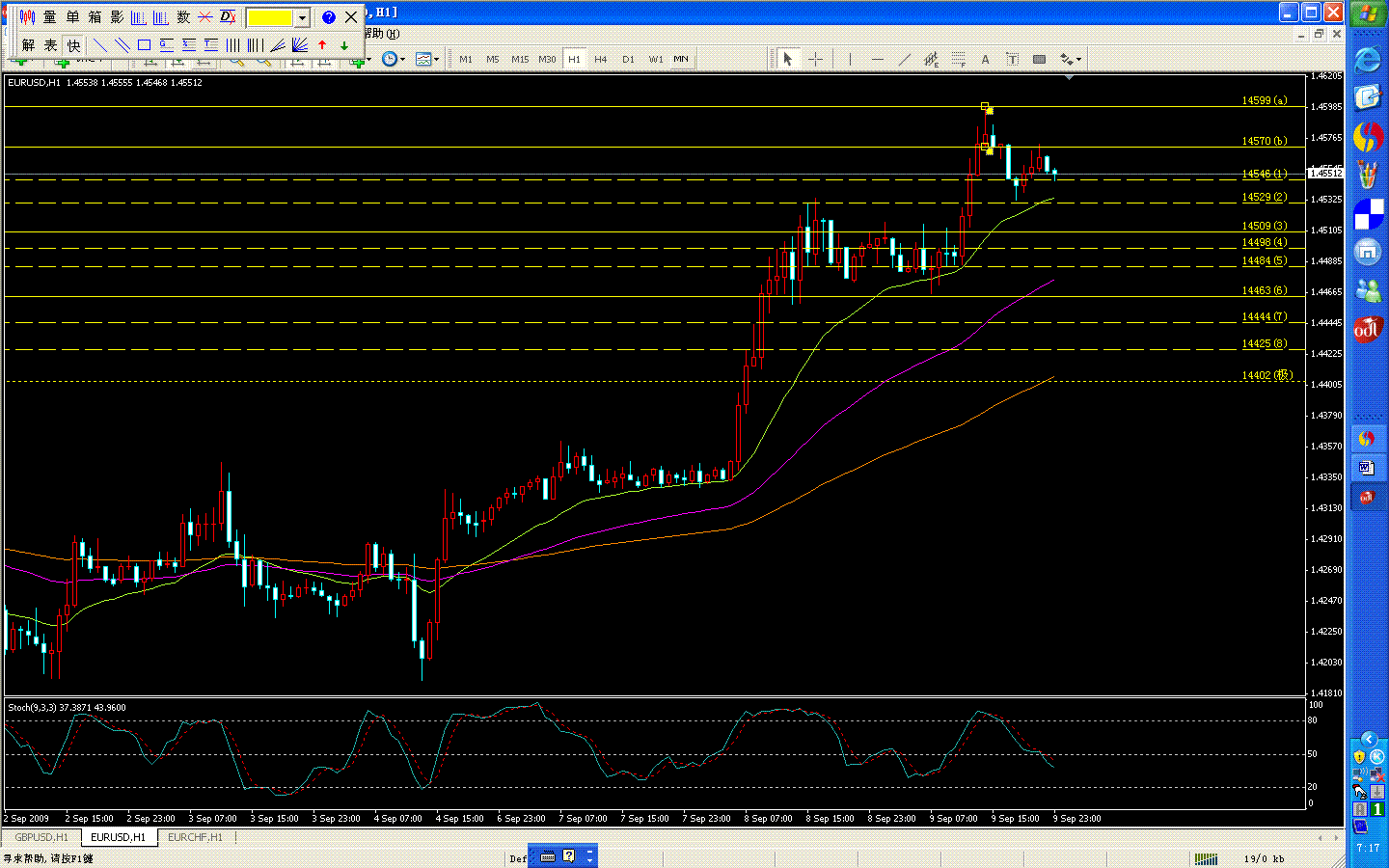Launch Internet Explorer from the sidebar
The image size is (1389, 868).
(x=1368, y=60)
